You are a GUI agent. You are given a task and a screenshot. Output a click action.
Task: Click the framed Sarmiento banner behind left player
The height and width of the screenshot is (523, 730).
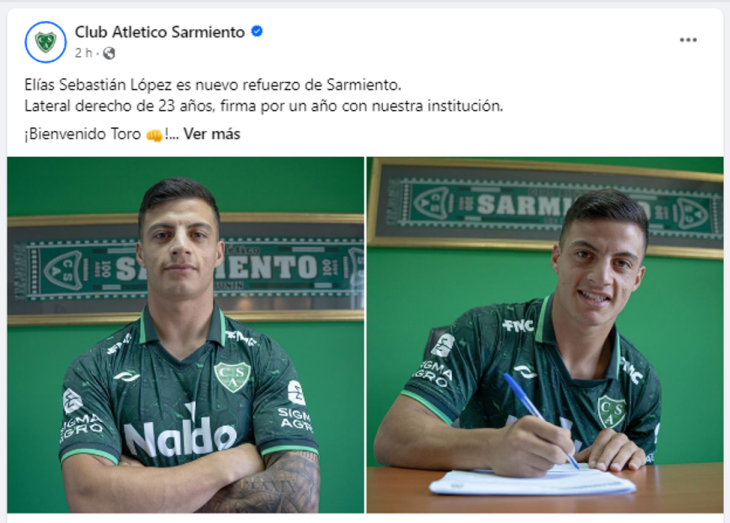[186, 269]
